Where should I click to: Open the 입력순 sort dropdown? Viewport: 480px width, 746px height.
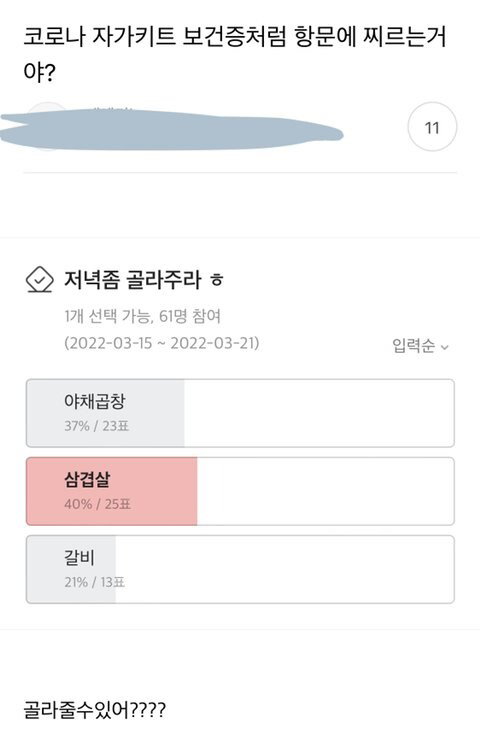point(421,345)
